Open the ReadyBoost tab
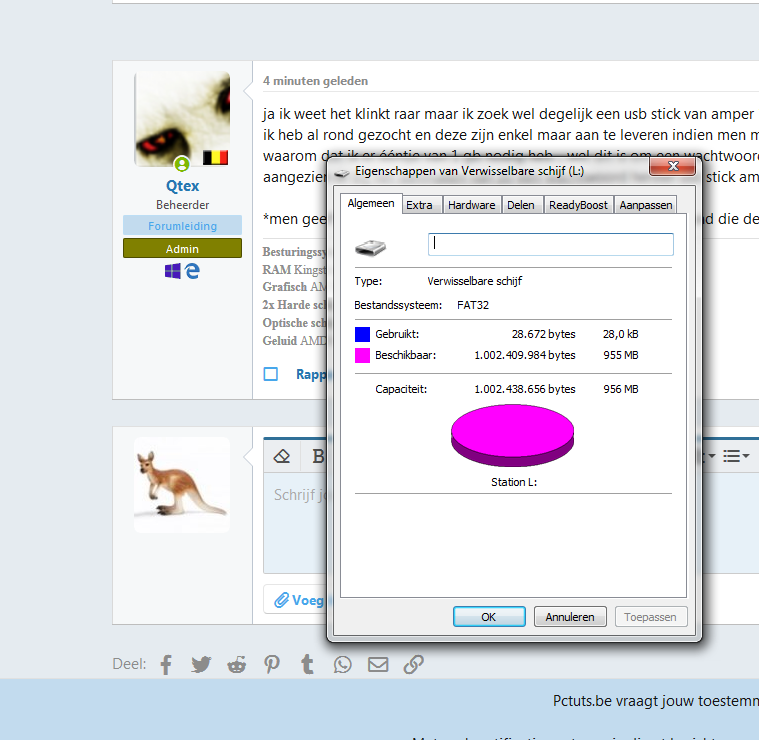Screen dimensions: 759x740 click(x=578, y=205)
